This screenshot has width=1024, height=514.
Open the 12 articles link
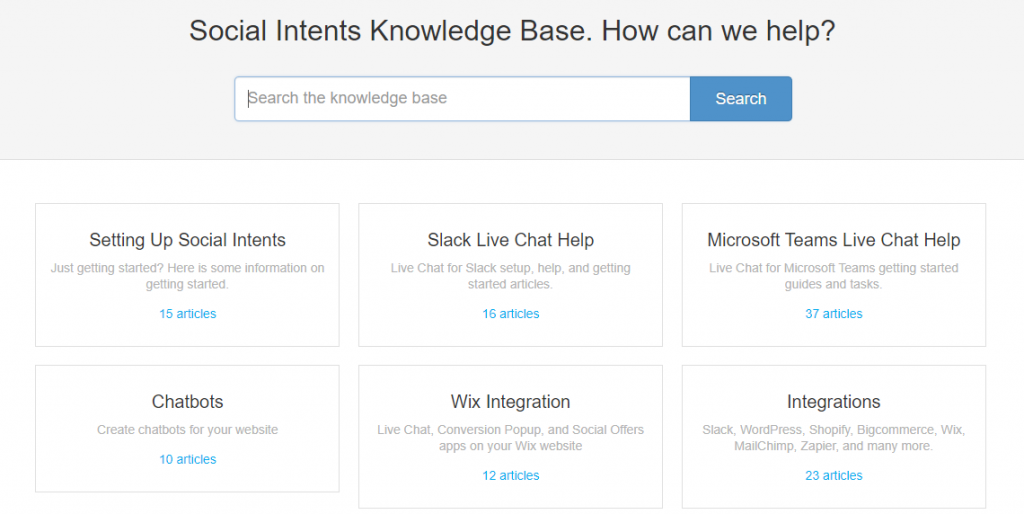point(511,475)
